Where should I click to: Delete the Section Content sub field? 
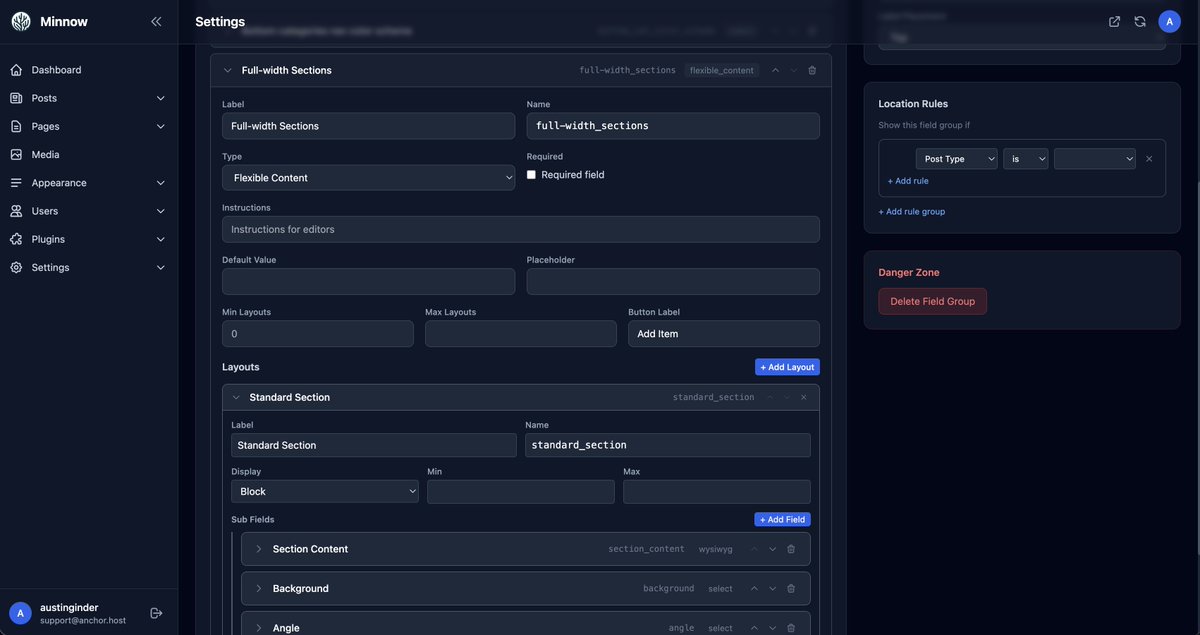point(791,549)
